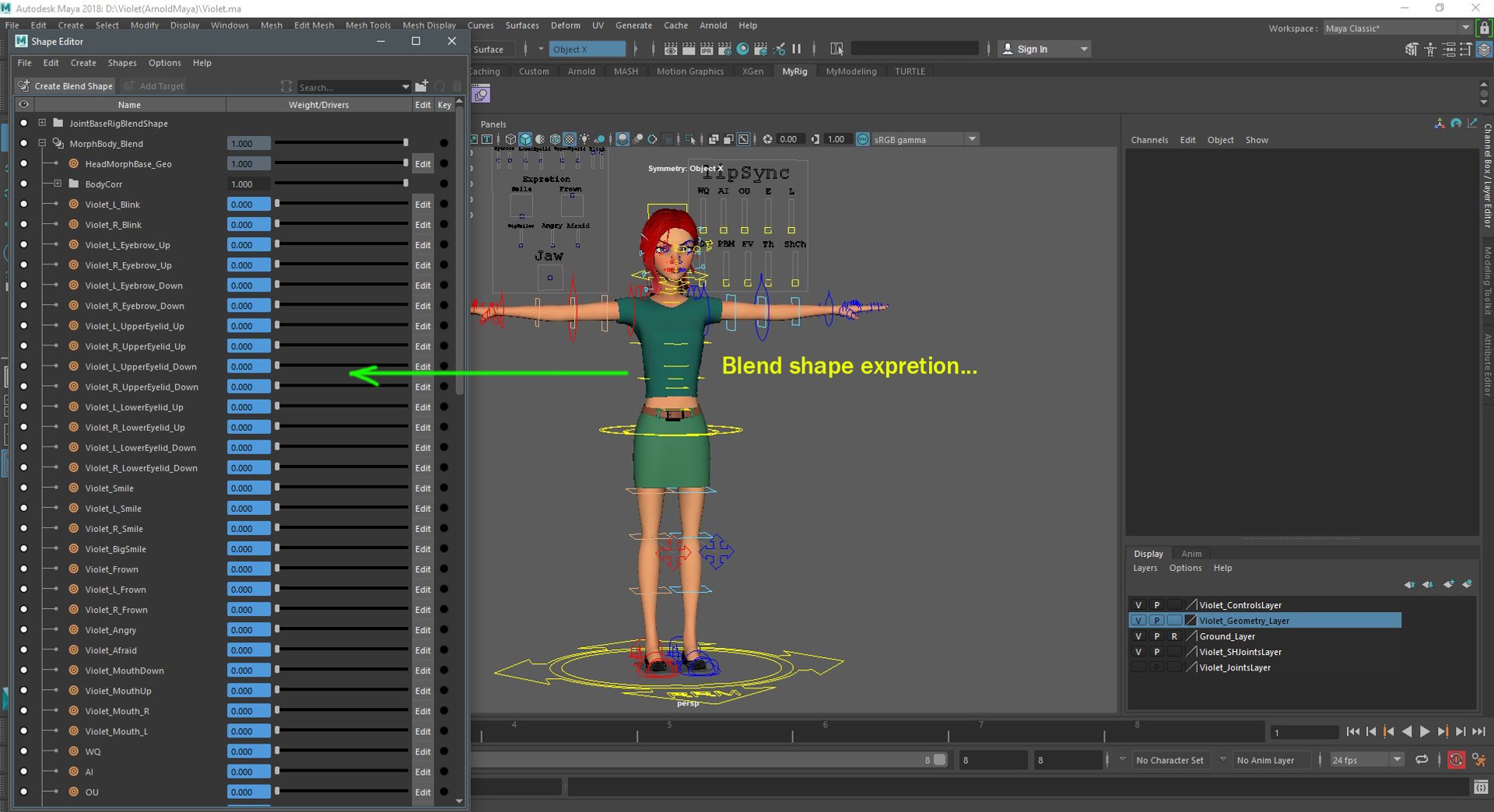
Task: Open Shapes menu in Shape Editor
Action: pyautogui.click(x=122, y=63)
